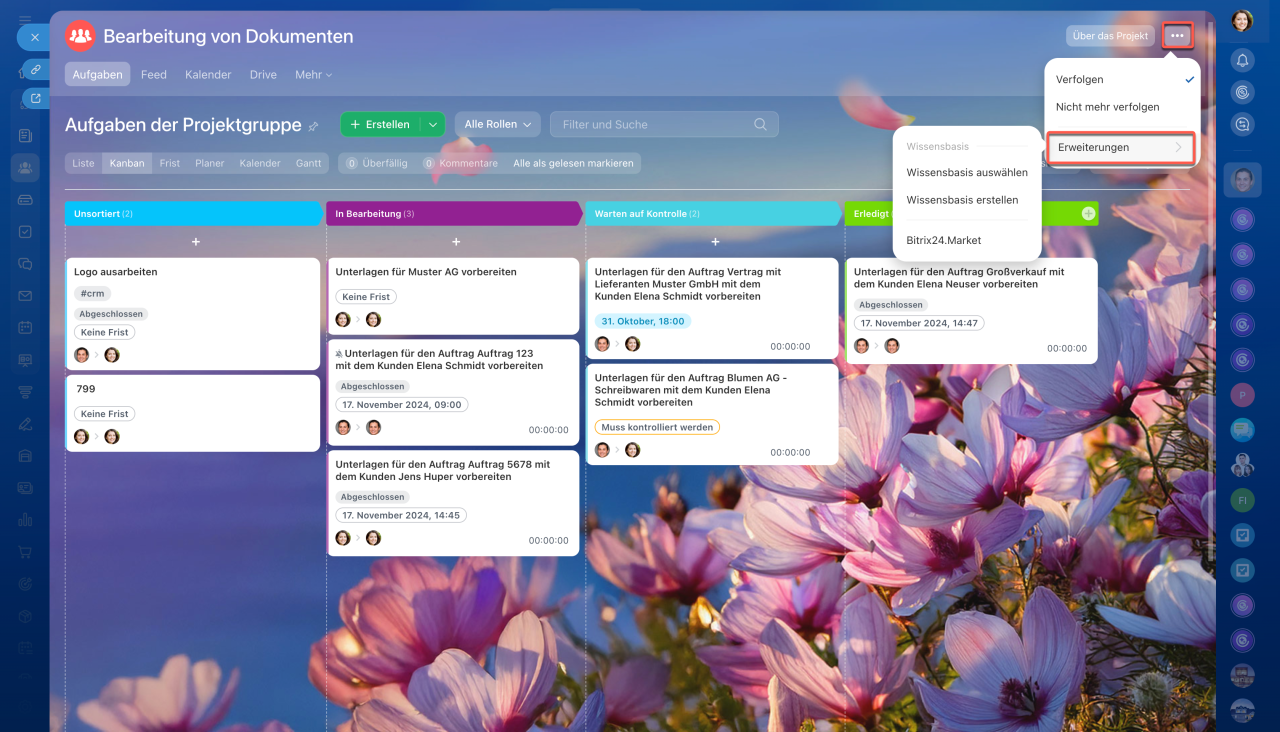
Task: Toggle the Kommentare counter filter
Action: pos(460,163)
